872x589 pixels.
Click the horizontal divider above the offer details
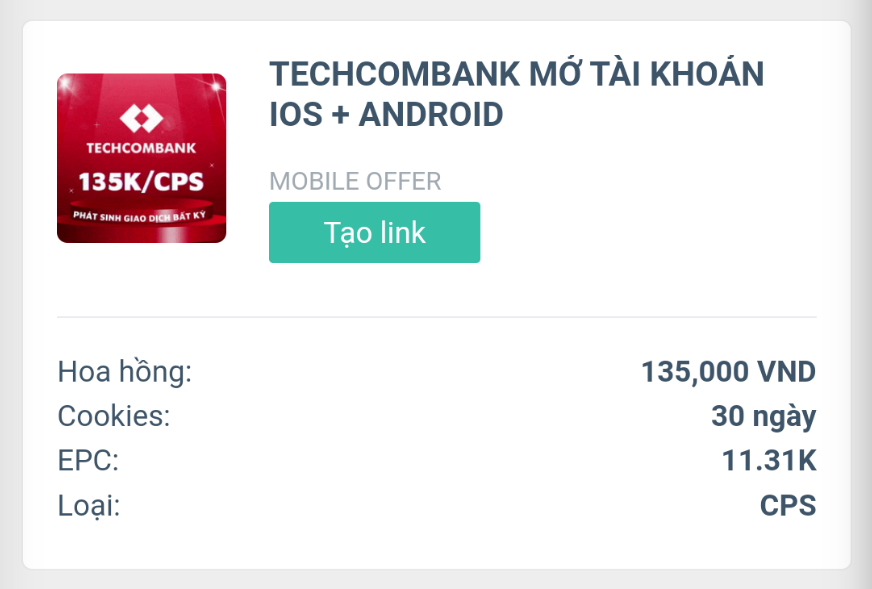coord(436,317)
